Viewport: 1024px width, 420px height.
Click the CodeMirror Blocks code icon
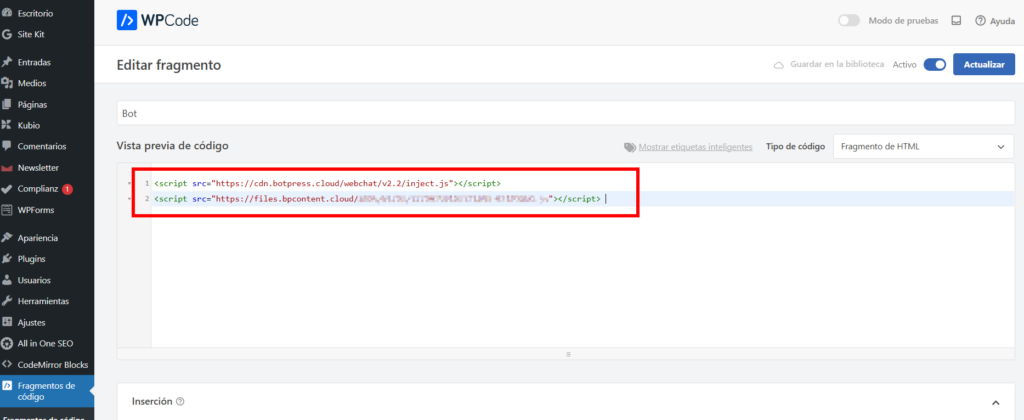(7, 364)
